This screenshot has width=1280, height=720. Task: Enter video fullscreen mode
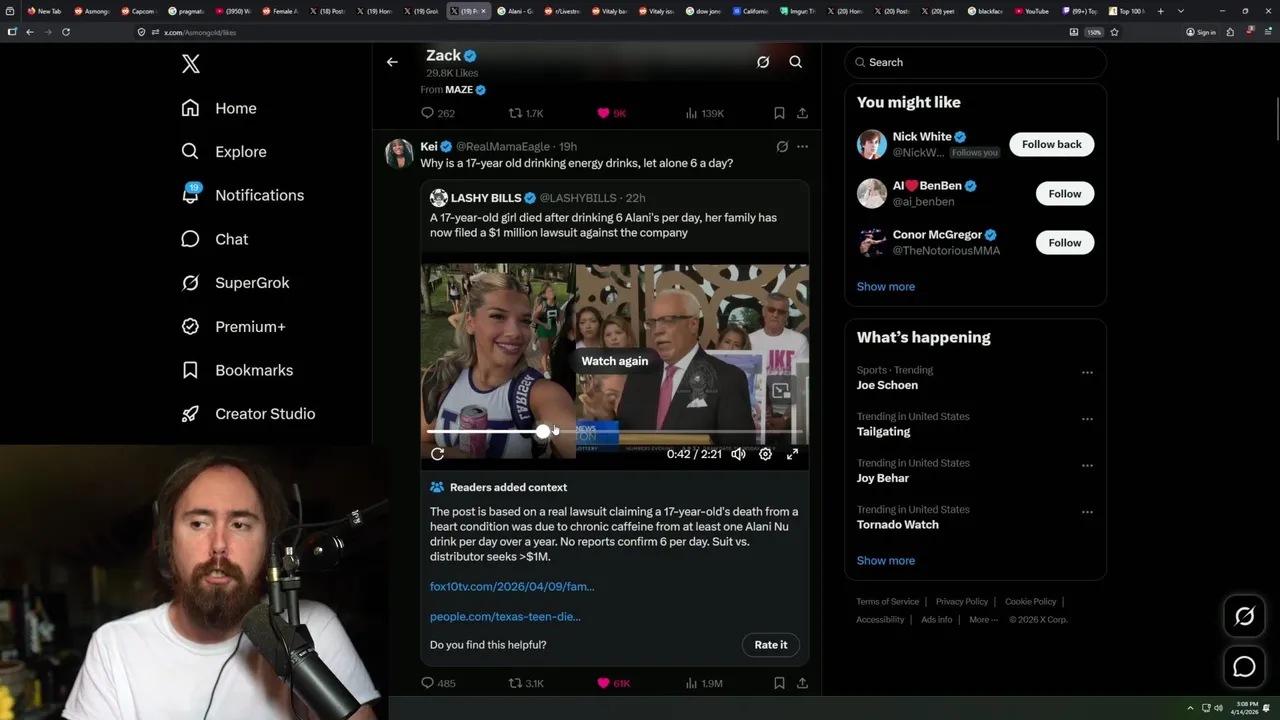(792, 454)
